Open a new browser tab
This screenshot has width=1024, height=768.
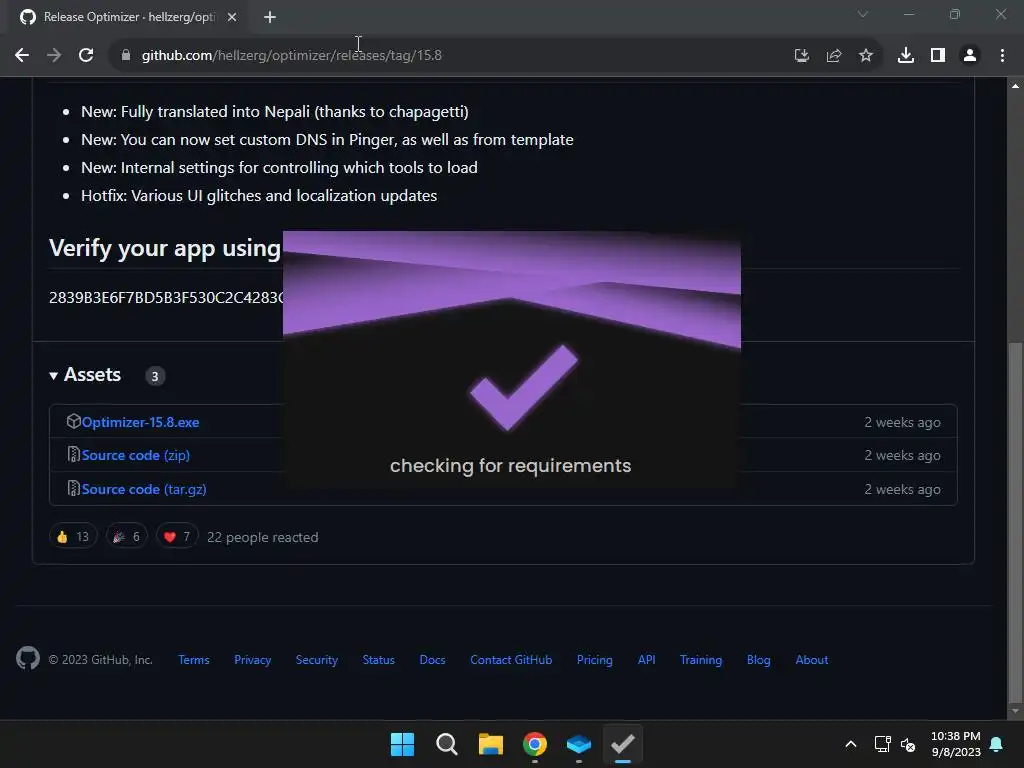tap(270, 17)
